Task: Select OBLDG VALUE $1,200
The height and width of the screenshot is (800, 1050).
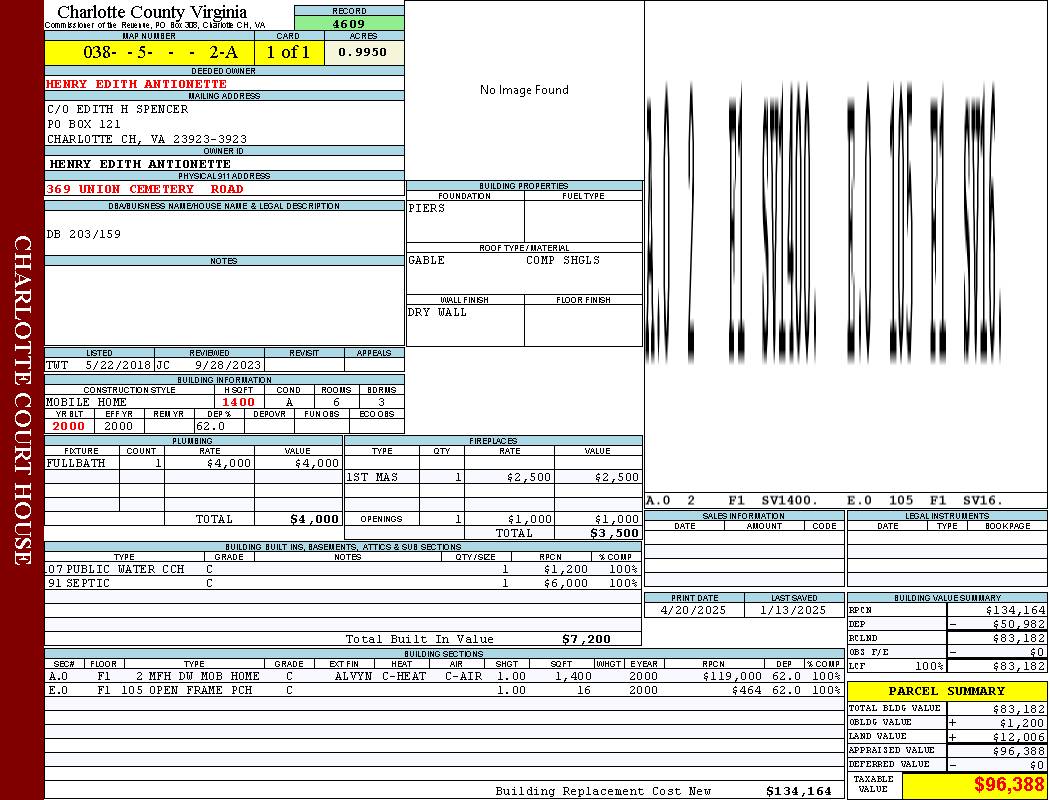Action: pyautogui.click(x=1022, y=723)
